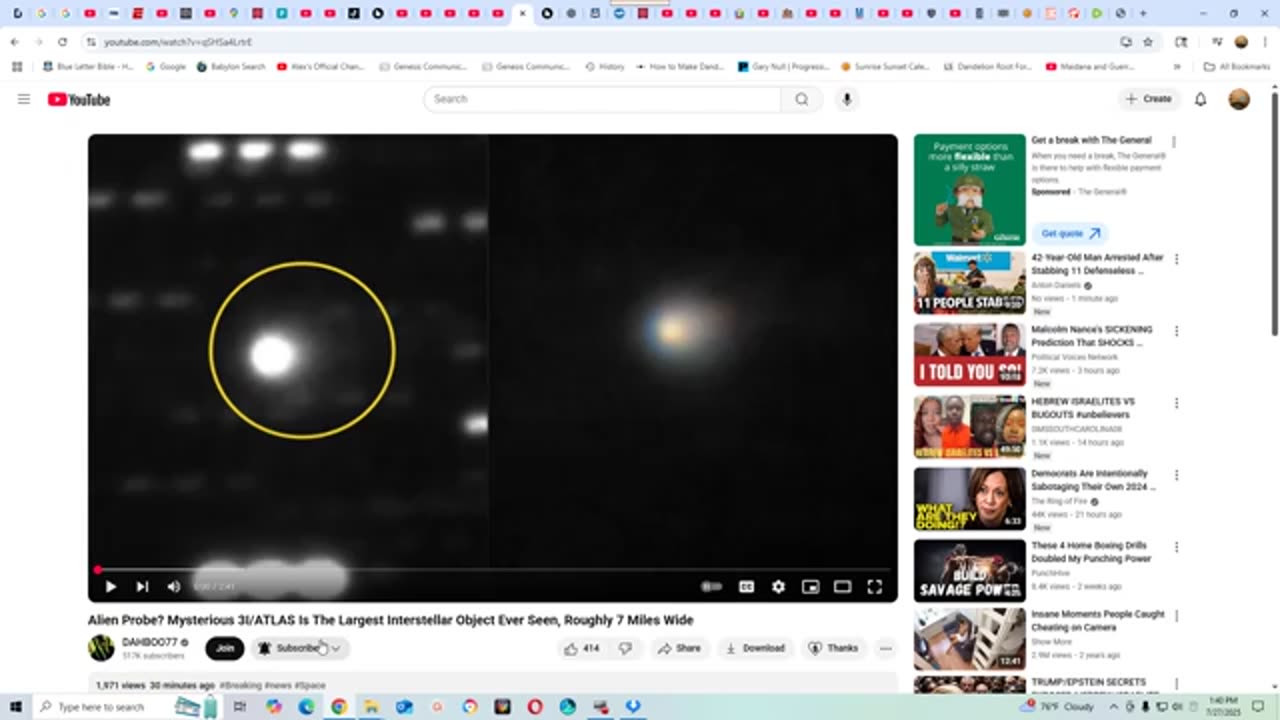
Task: Like the video with thumbs up
Action: click(x=581, y=648)
